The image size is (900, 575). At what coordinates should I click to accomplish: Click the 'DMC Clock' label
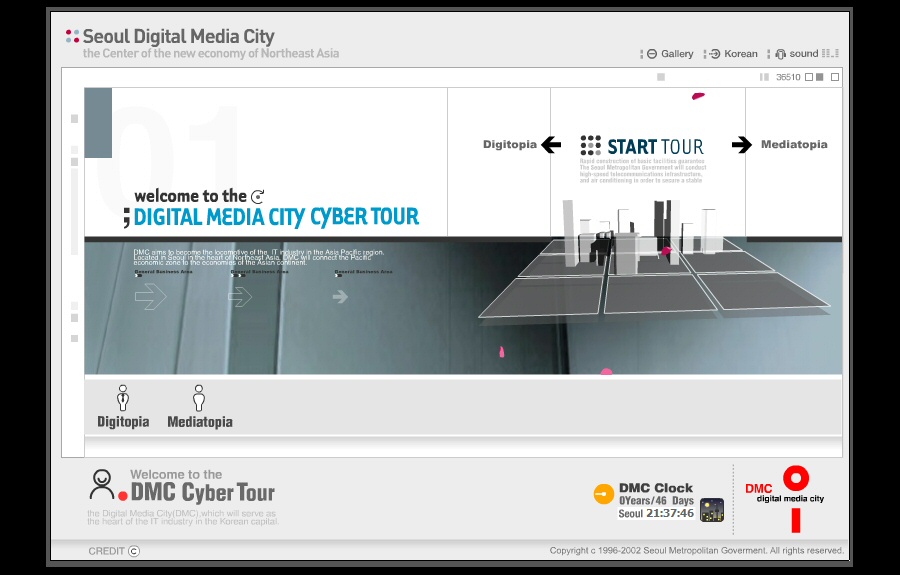655,488
